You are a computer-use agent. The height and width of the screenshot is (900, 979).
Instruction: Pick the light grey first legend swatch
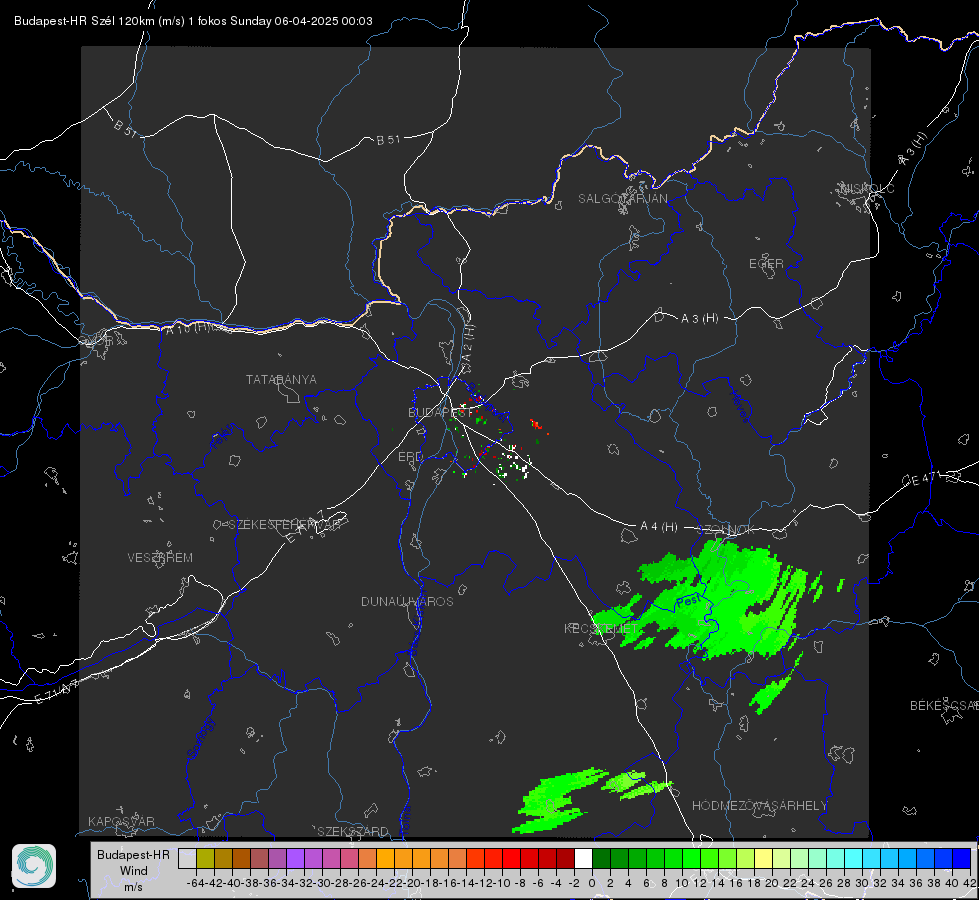tap(187, 859)
